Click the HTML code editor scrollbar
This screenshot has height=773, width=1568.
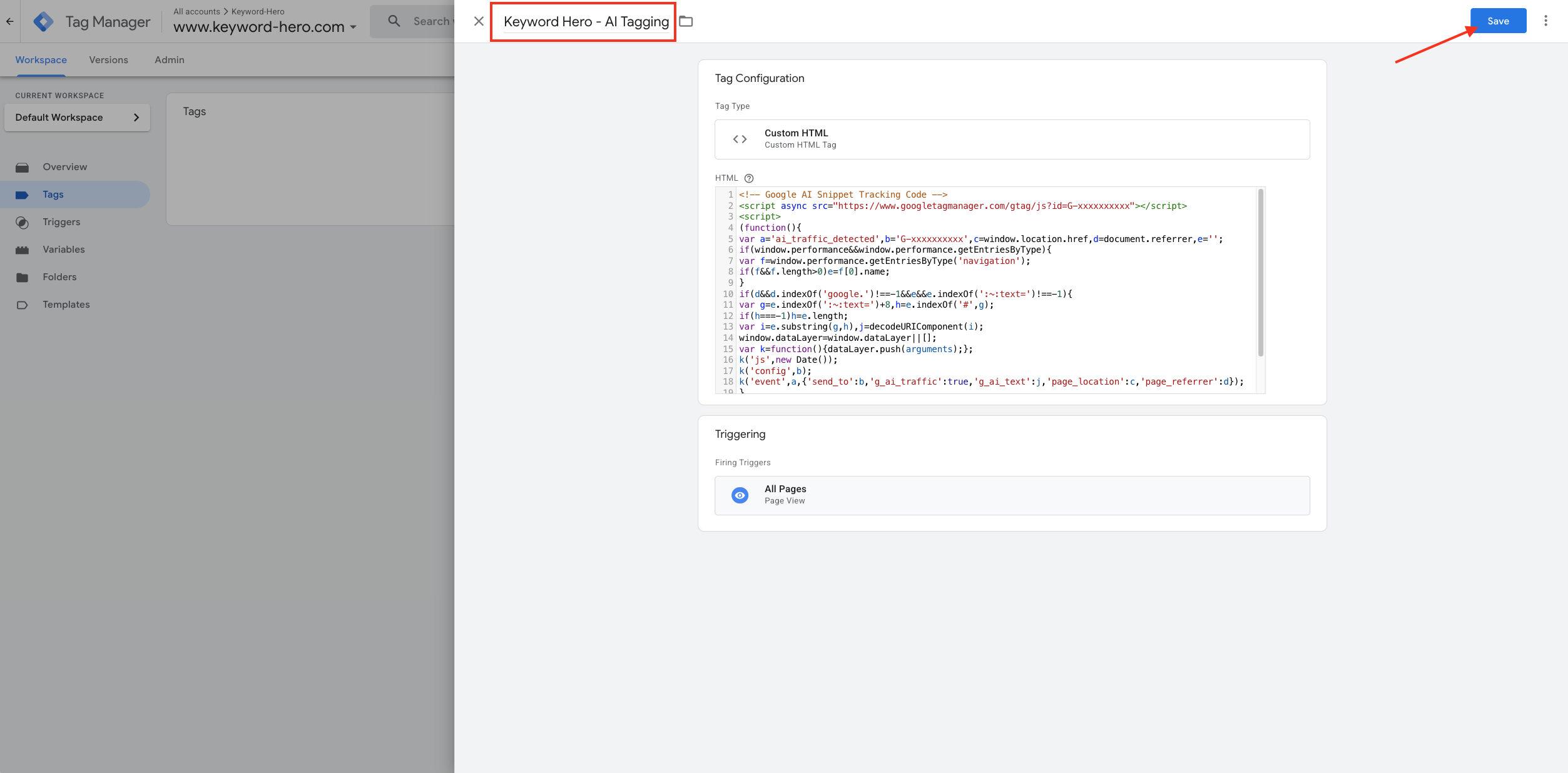coord(1260,273)
